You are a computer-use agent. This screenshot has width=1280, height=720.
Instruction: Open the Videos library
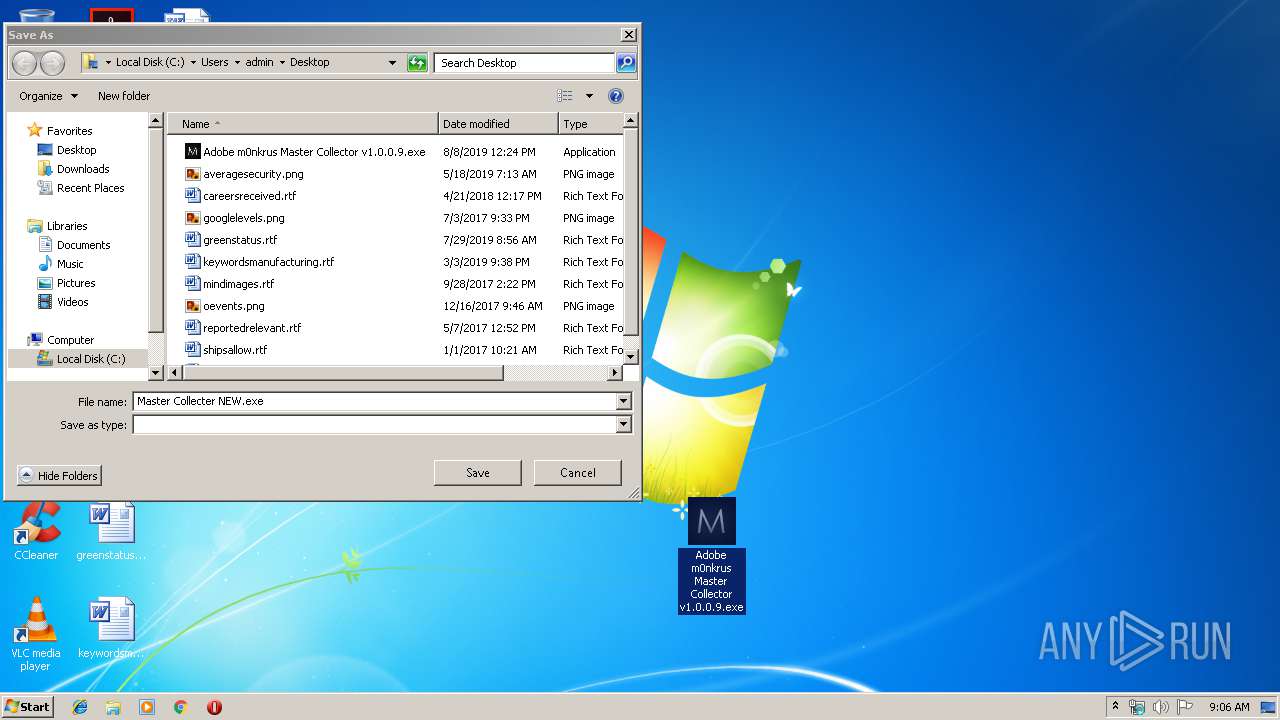coord(72,302)
